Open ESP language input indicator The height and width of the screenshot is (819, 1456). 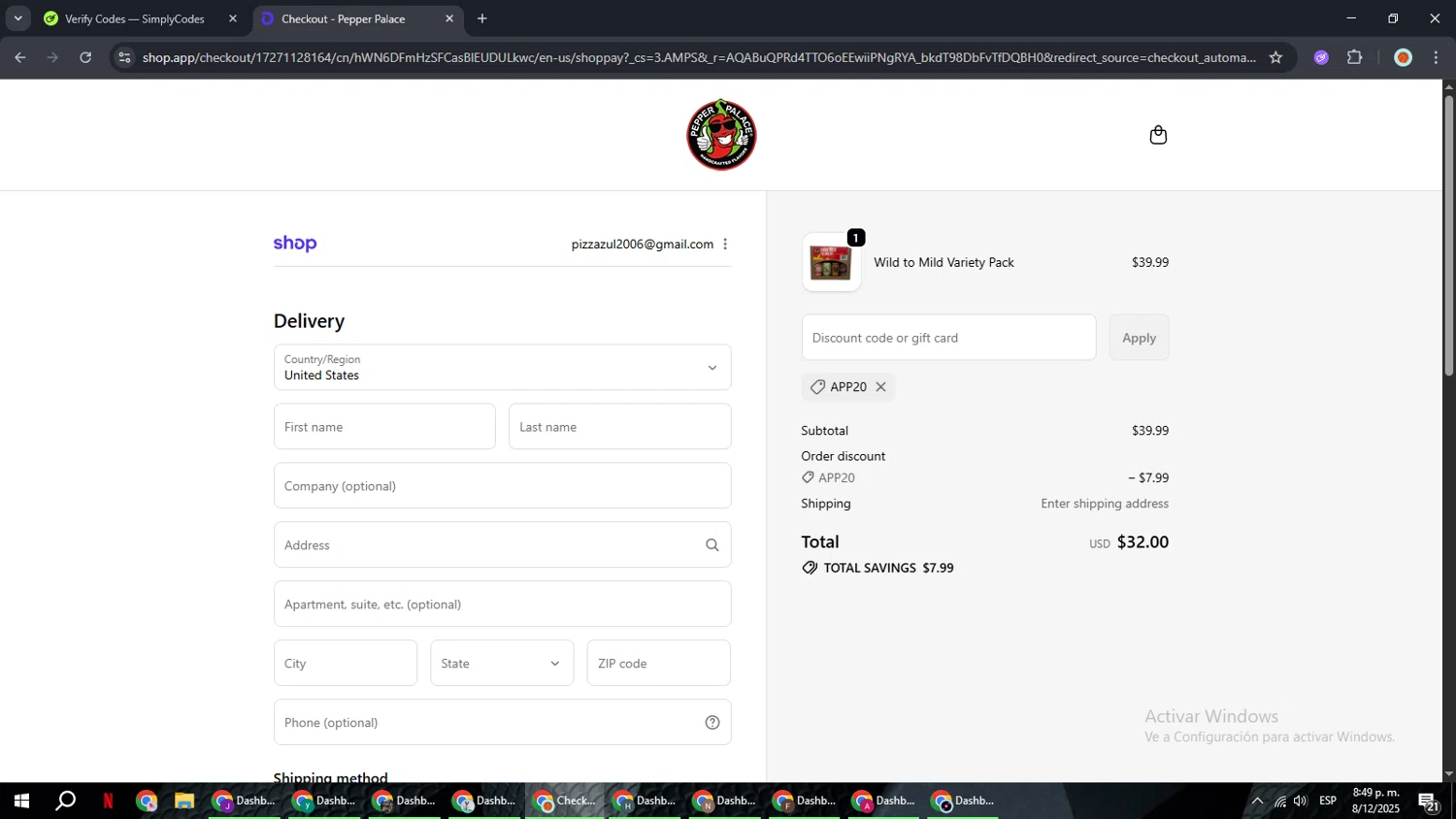[x=1328, y=802]
